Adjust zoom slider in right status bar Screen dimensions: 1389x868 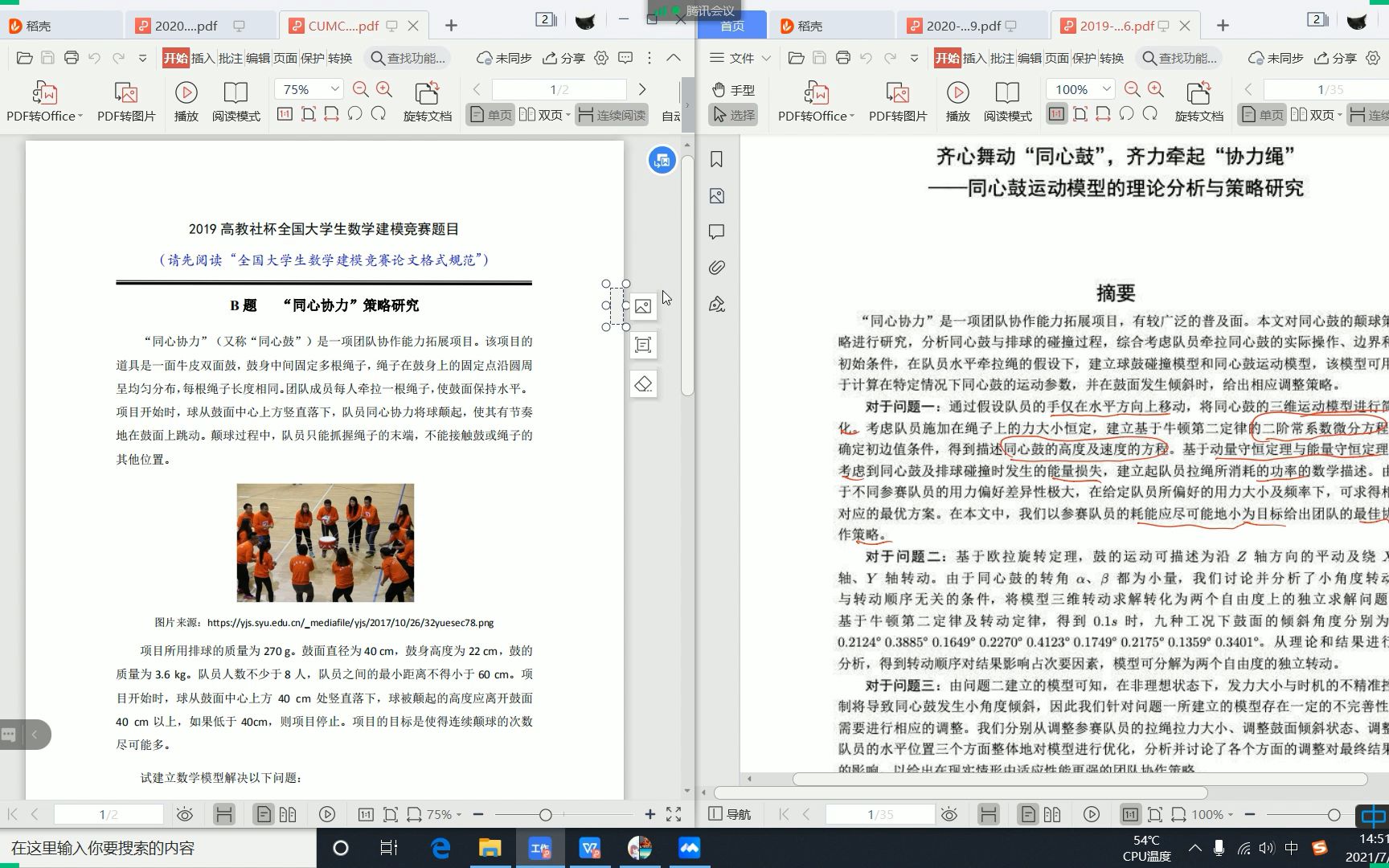[1334, 814]
